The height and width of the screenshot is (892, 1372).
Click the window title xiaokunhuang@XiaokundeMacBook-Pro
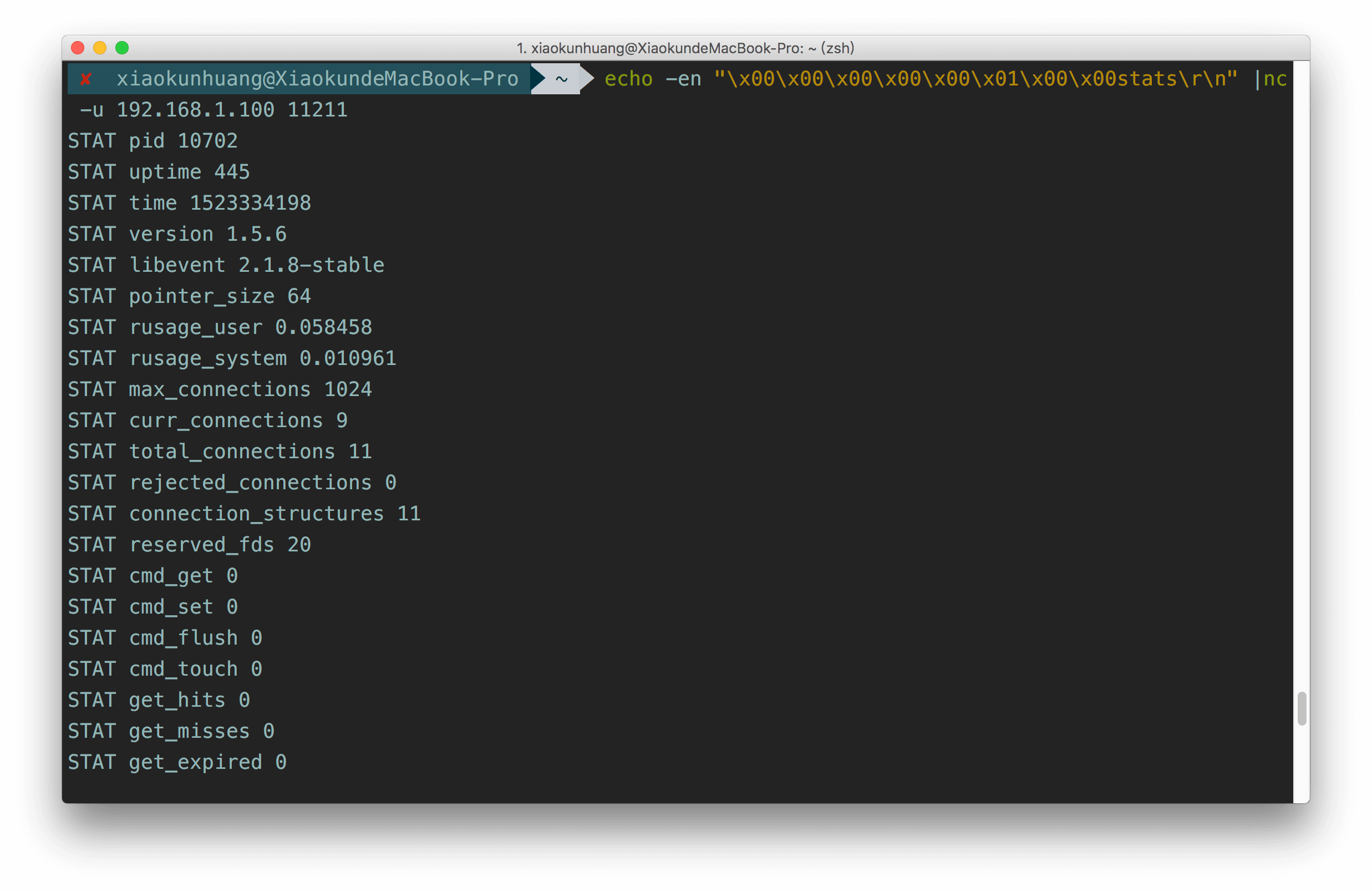pos(685,48)
